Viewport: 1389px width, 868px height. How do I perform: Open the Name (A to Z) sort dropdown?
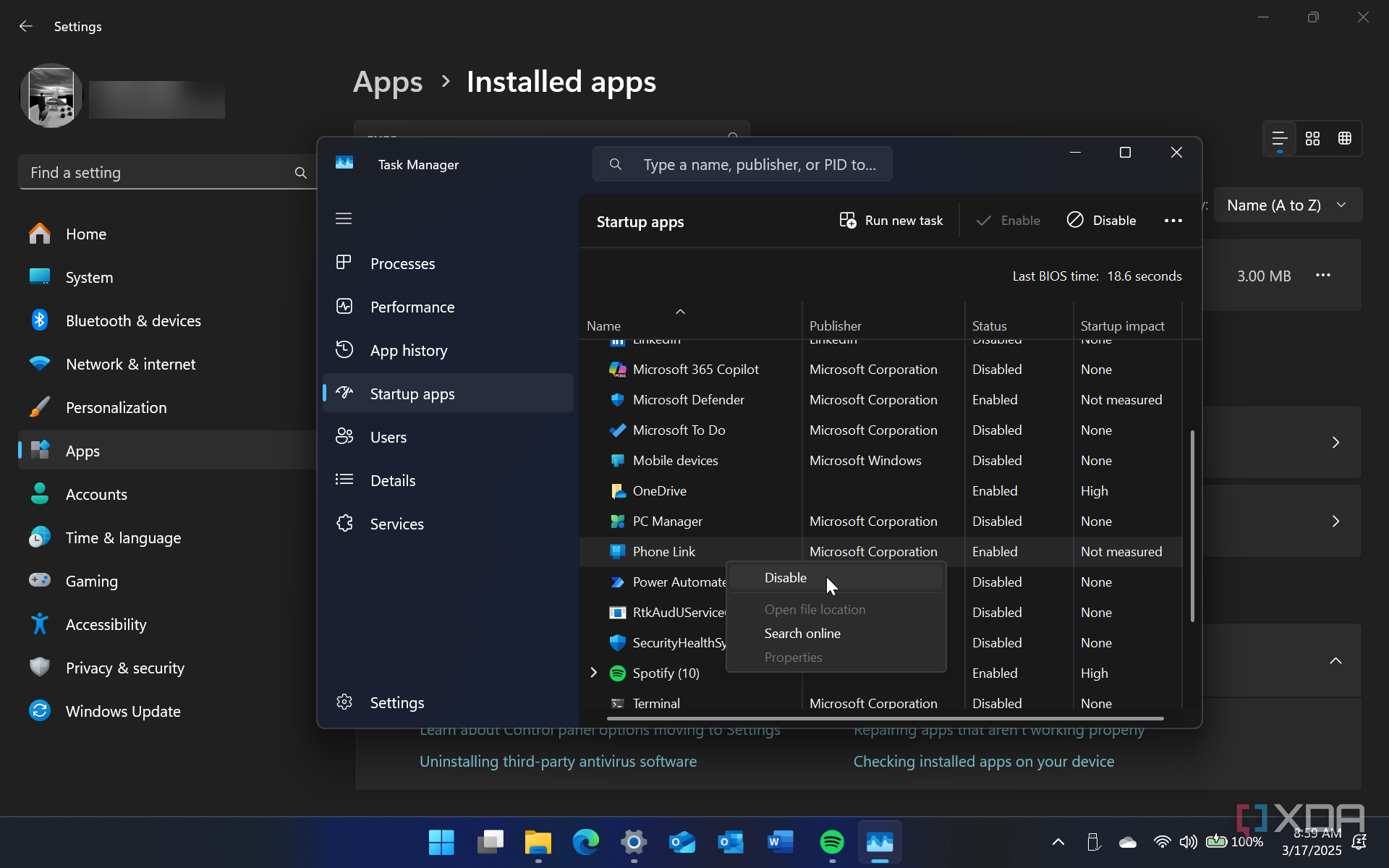tap(1287, 205)
